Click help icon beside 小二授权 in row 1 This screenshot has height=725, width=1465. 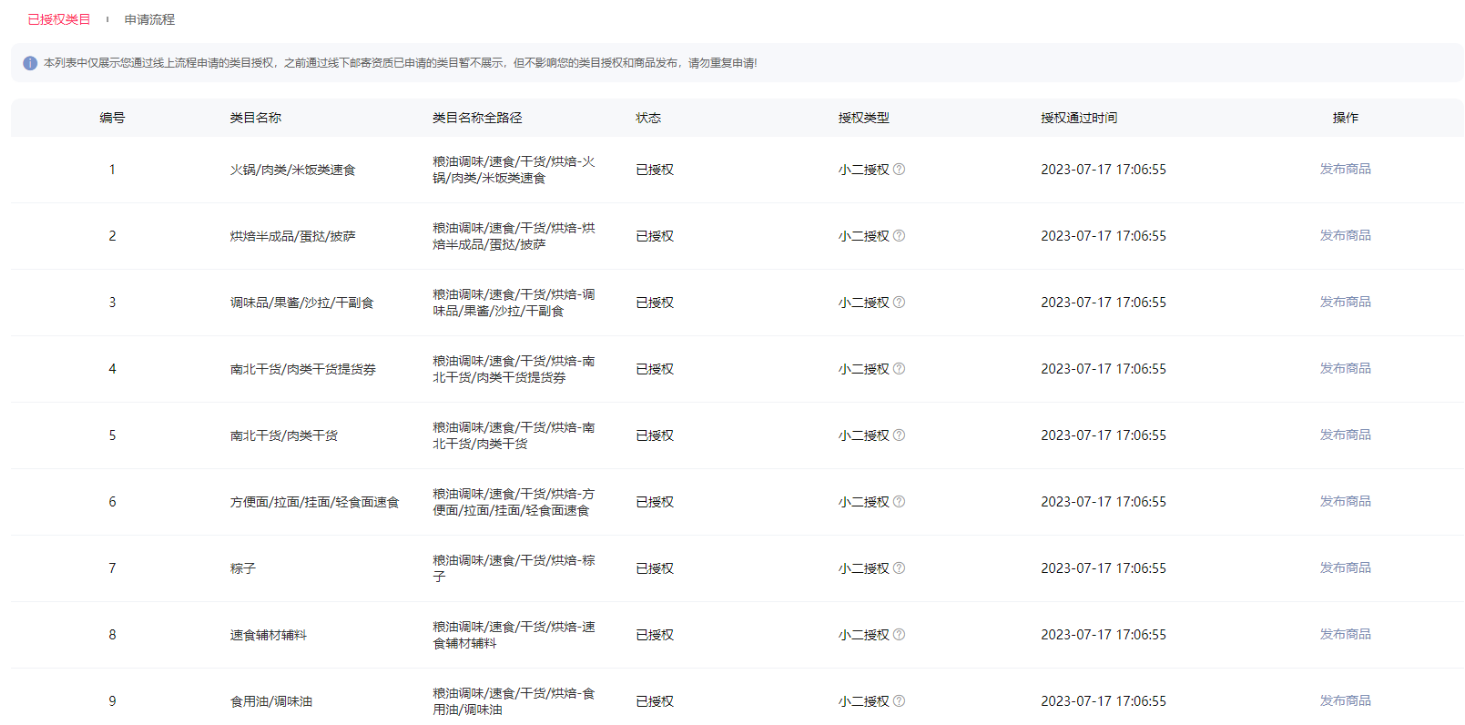[x=899, y=169]
